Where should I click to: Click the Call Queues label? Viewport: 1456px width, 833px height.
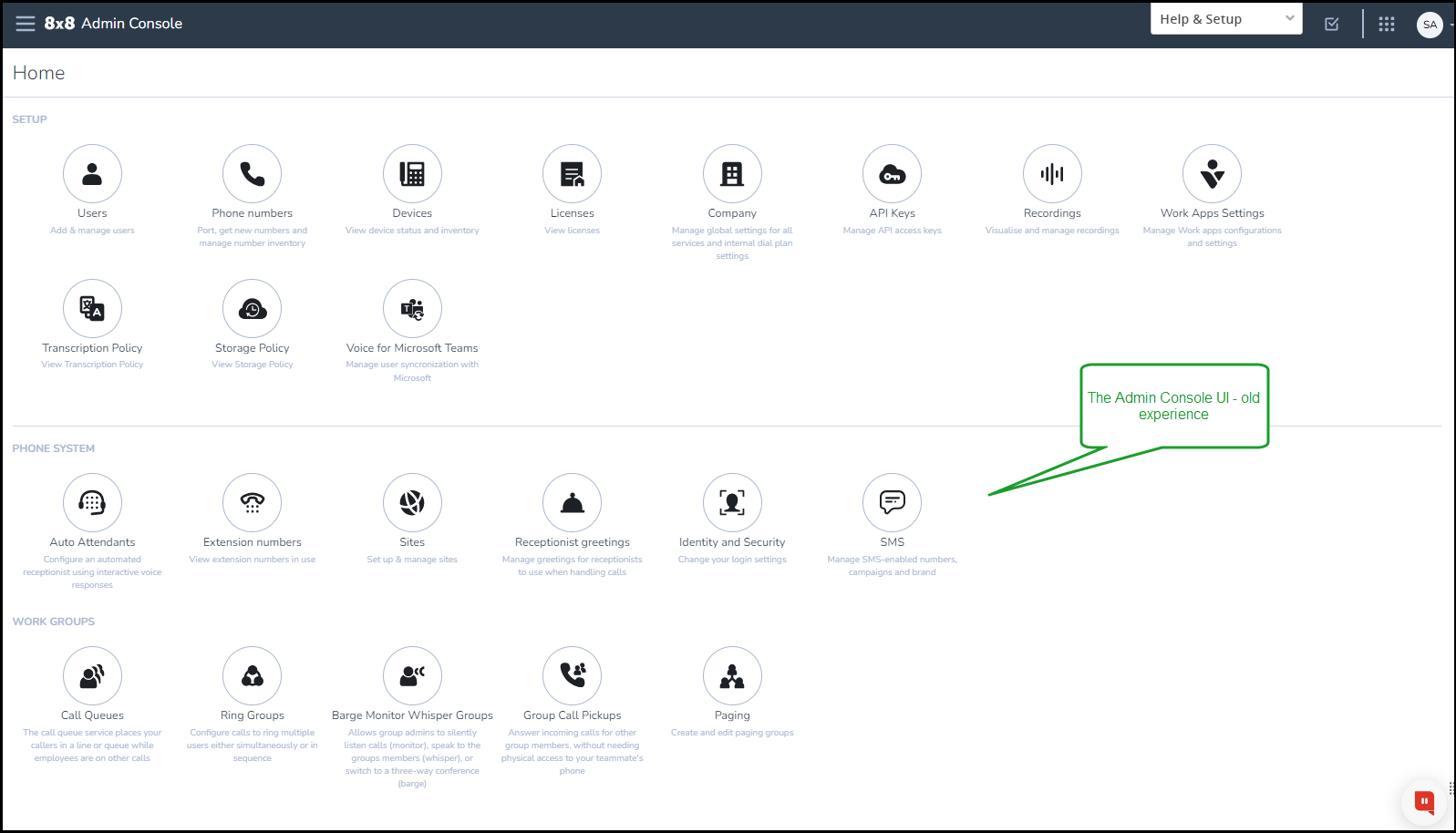[x=92, y=715]
